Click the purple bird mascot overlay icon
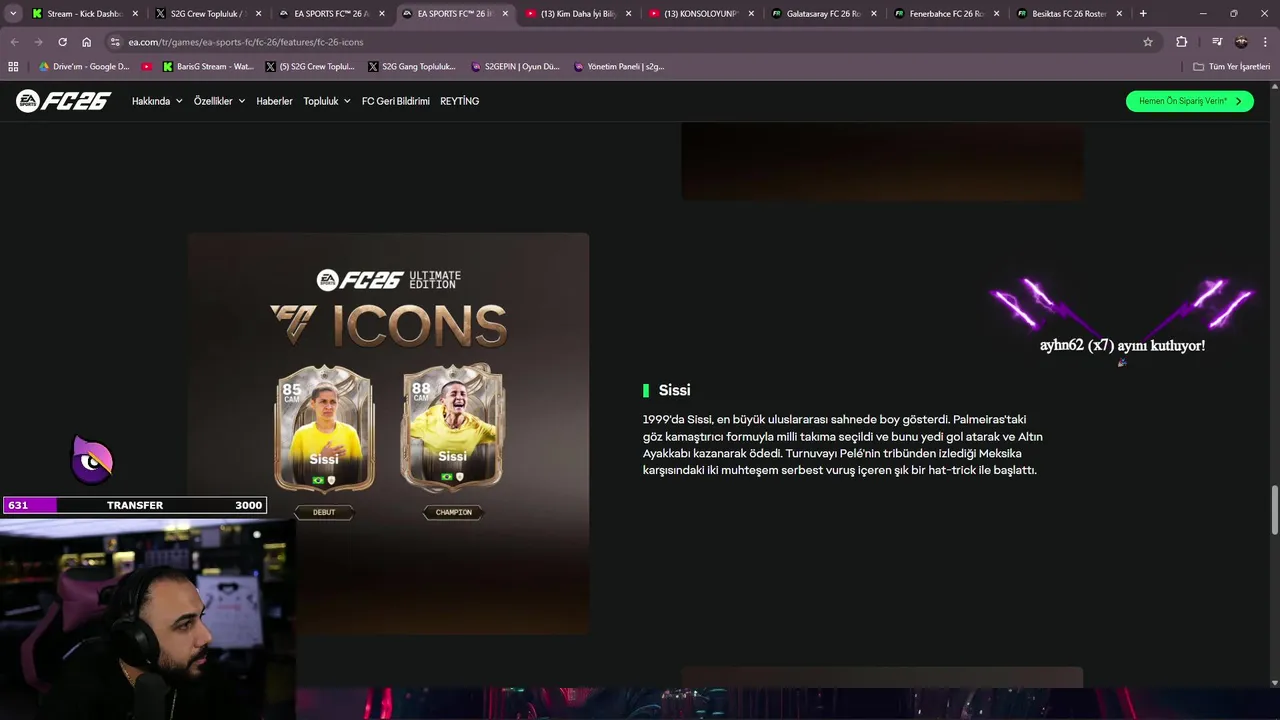Image resolution: width=1280 pixels, height=720 pixels. point(92,459)
